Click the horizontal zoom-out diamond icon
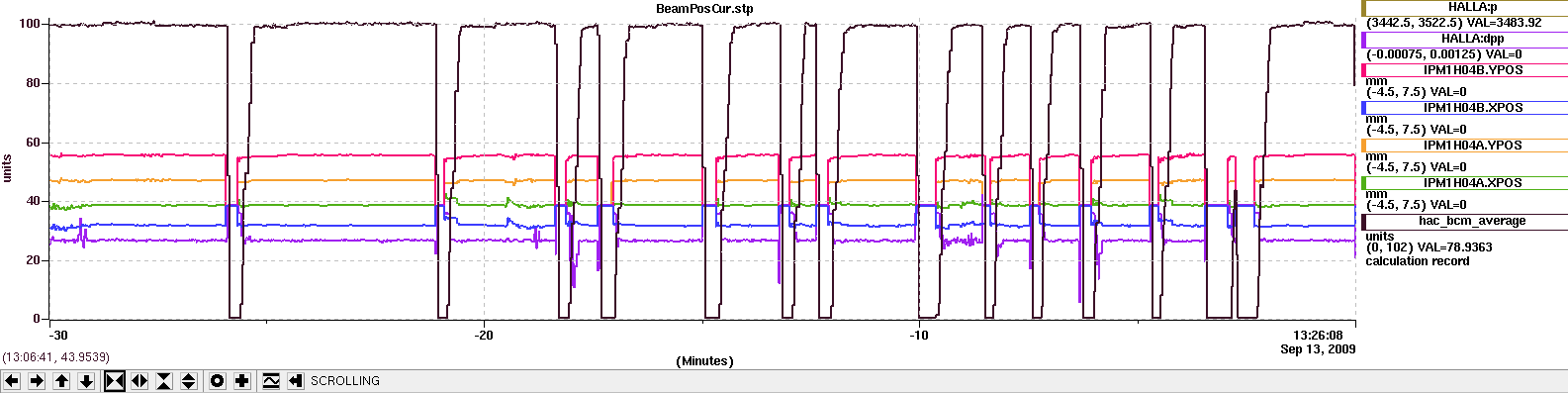The width and height of the screenshot is (1568, 393). pos(139,381)
